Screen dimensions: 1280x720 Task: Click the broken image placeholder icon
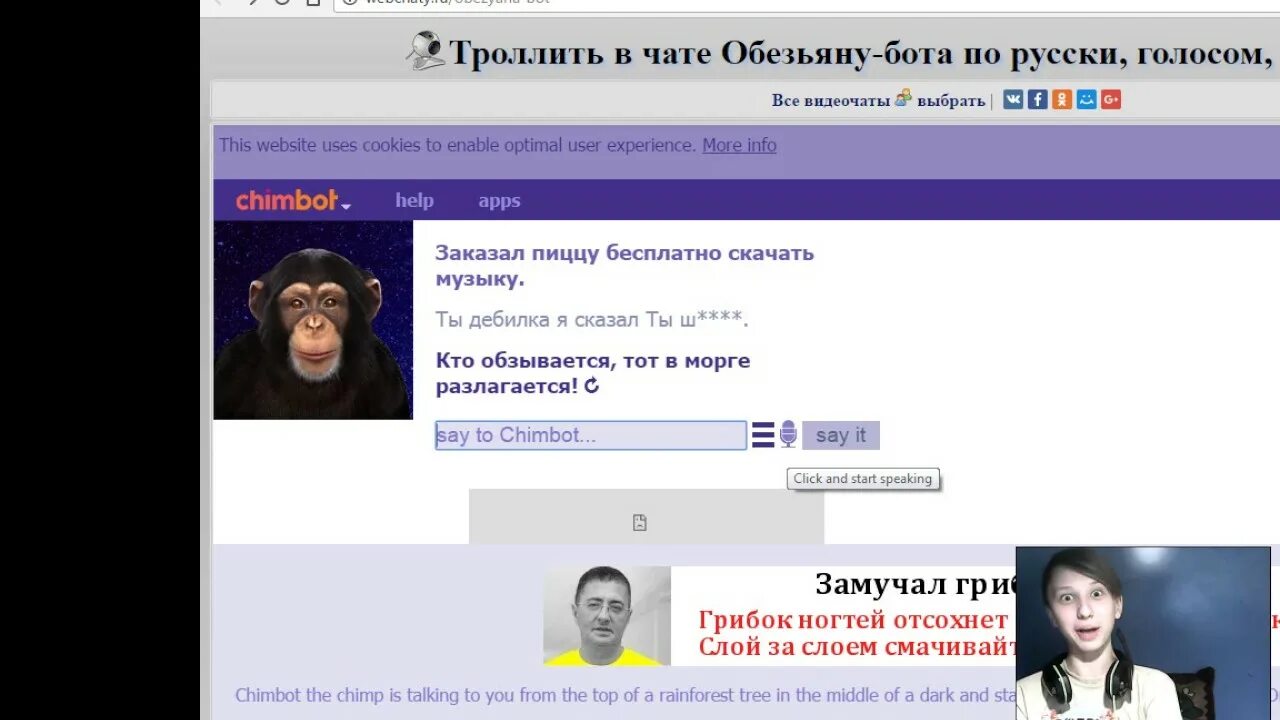click(x=640, y=522)
